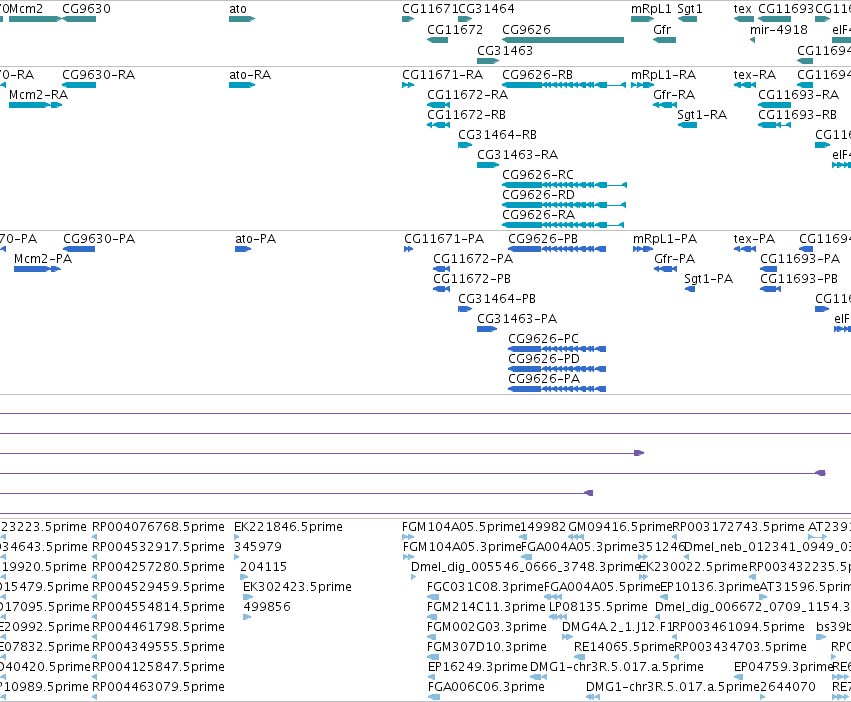Click the Mcm2 gene label
Image resolution: width=851 pixels, height=702 pixels.
pos(26,9)
